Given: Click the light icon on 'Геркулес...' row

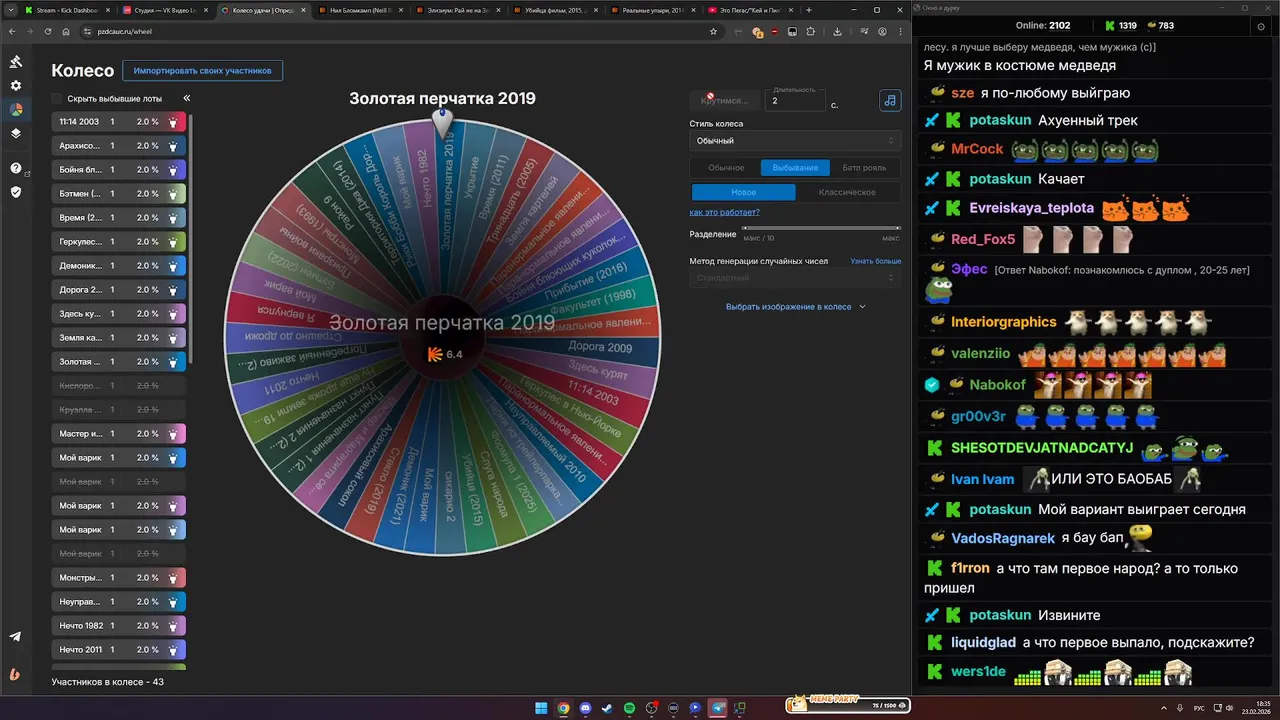Looking at the screenshot, I should click(x=173, y=242).
